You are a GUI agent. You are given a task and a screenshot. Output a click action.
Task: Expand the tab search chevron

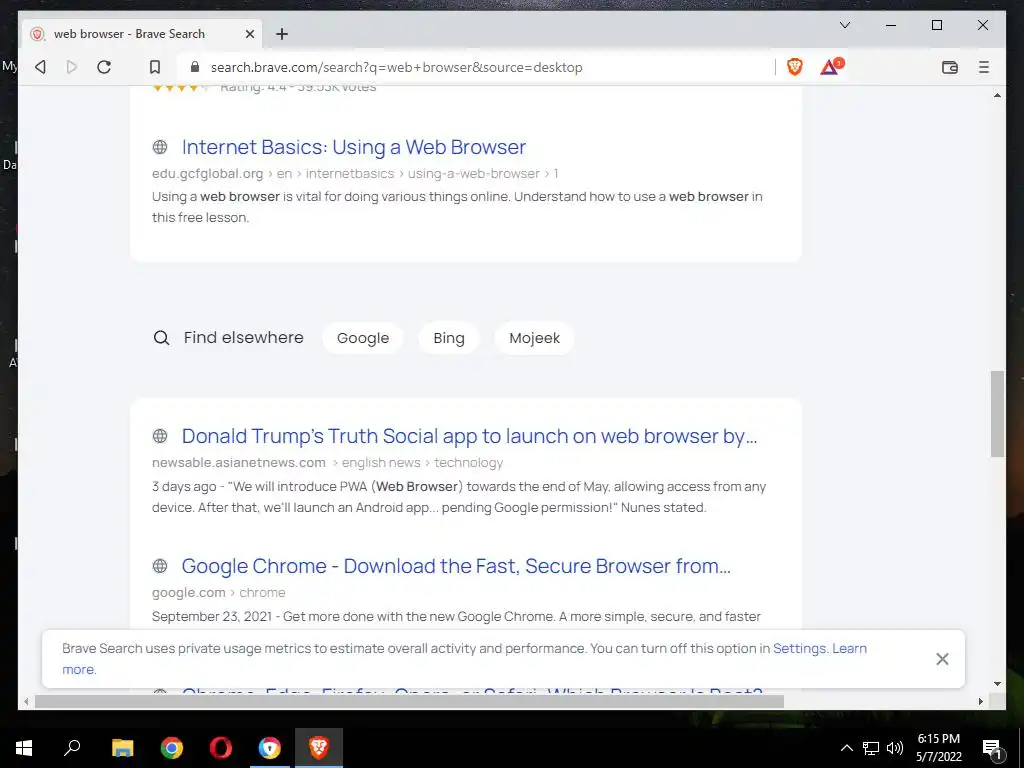click(844, 25)
